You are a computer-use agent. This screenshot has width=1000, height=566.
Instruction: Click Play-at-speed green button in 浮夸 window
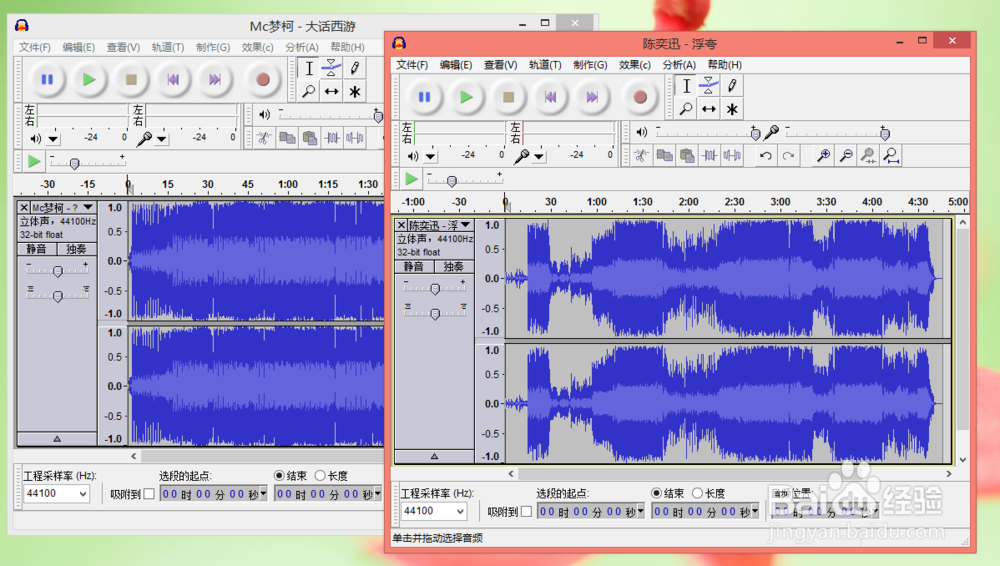click(x=411, y=179)
